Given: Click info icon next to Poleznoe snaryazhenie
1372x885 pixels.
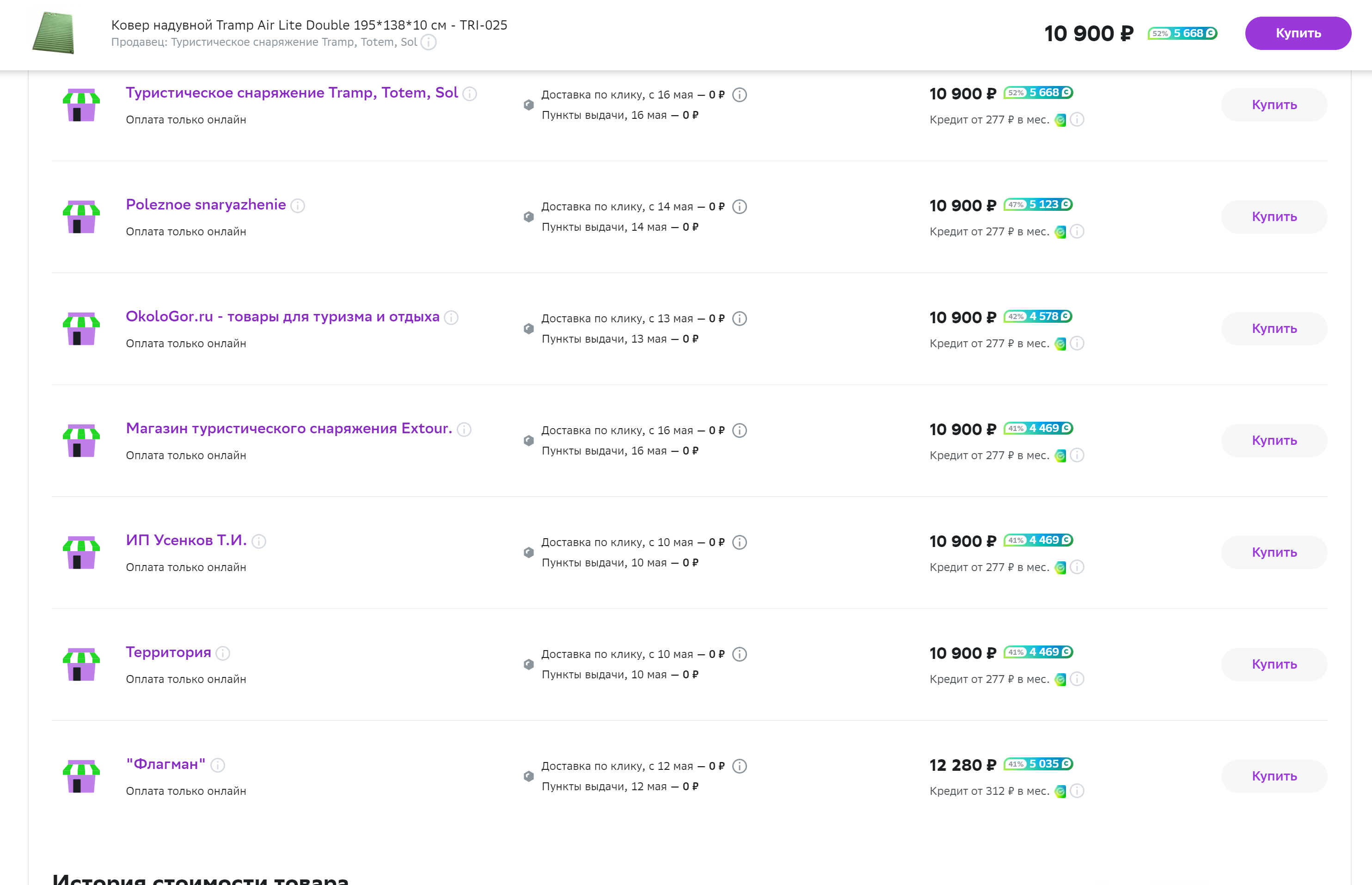Looking at the screenshot, I should [x=298, y=206].
